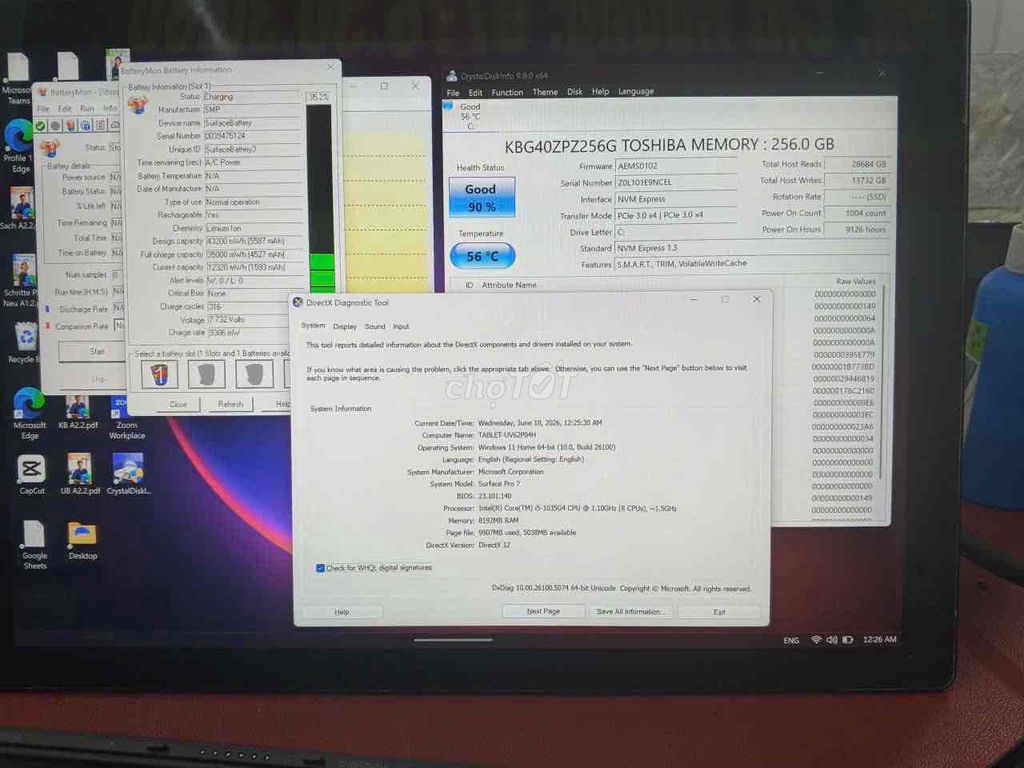Select battery slot 1 icon in Battery Information
This screenshot has width=1024, height=768.
click(x=159, y=375)
